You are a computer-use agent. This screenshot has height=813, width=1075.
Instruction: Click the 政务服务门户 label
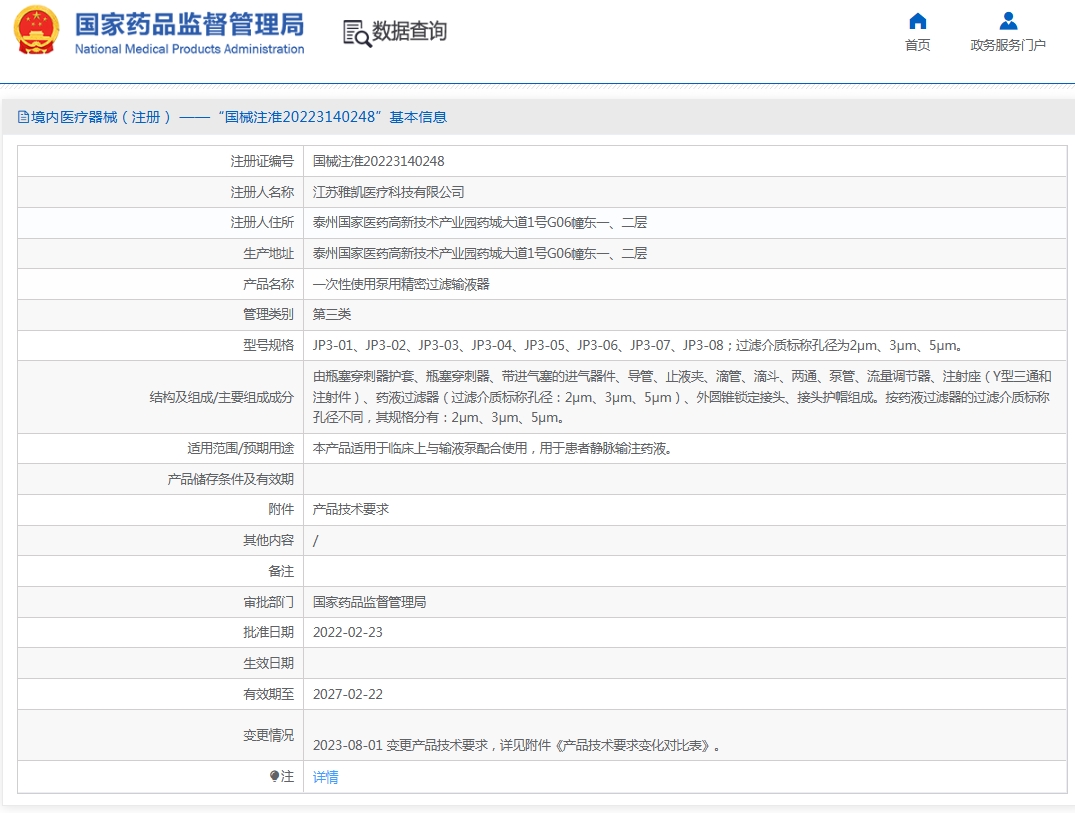[1008, 45]
